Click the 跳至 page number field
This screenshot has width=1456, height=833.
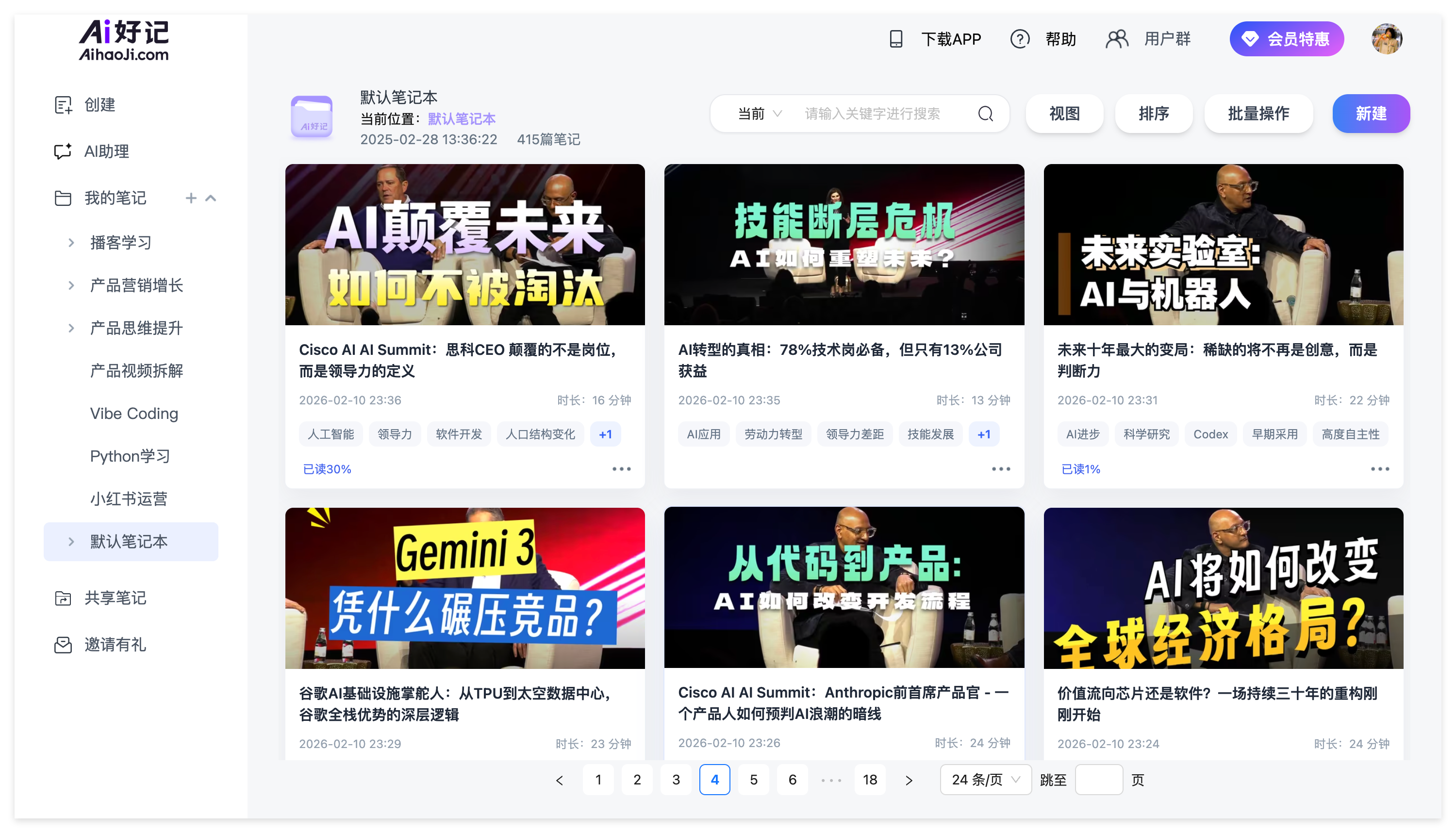(x=1099, y=780)
